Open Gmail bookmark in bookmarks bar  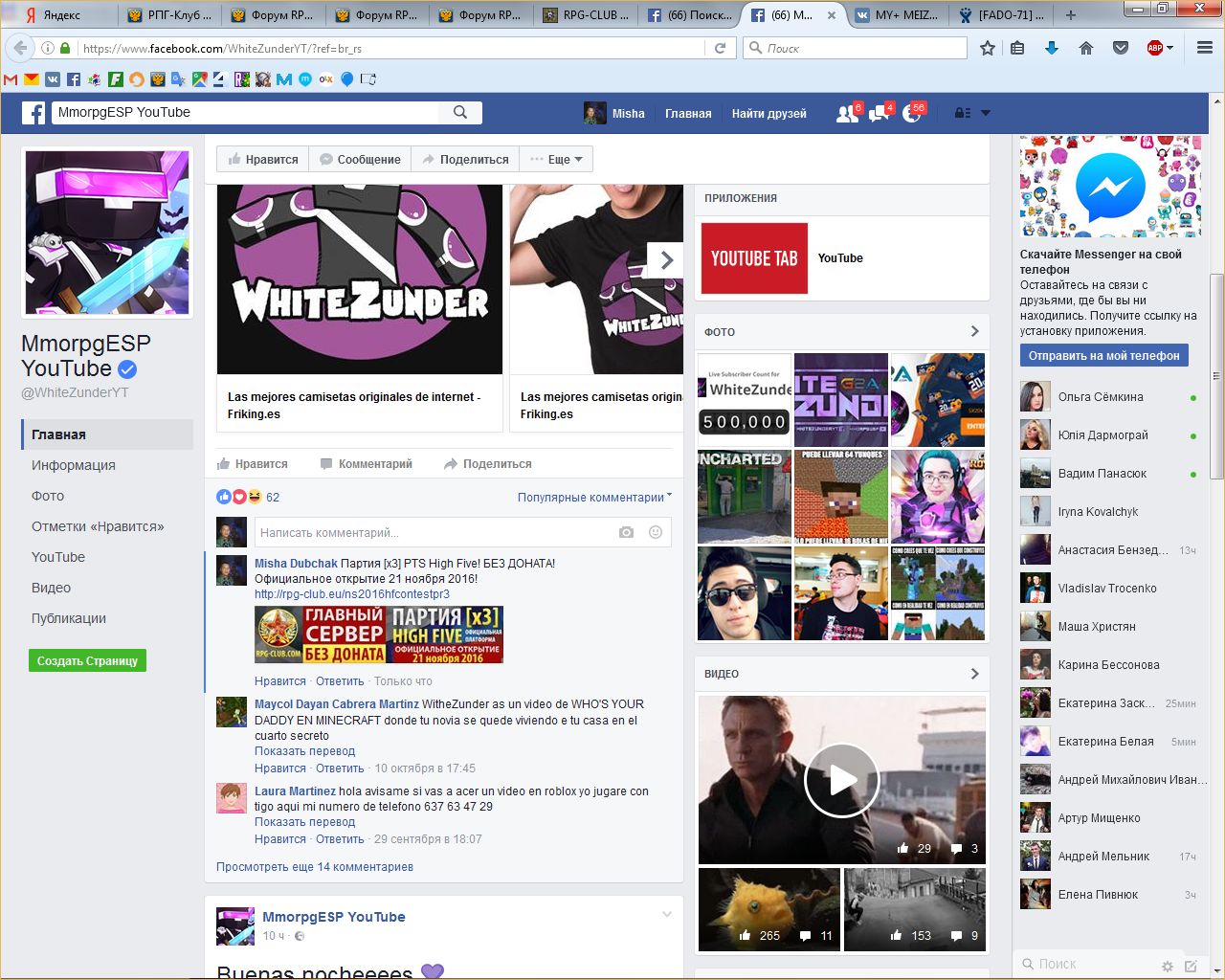tap(11, 79)
